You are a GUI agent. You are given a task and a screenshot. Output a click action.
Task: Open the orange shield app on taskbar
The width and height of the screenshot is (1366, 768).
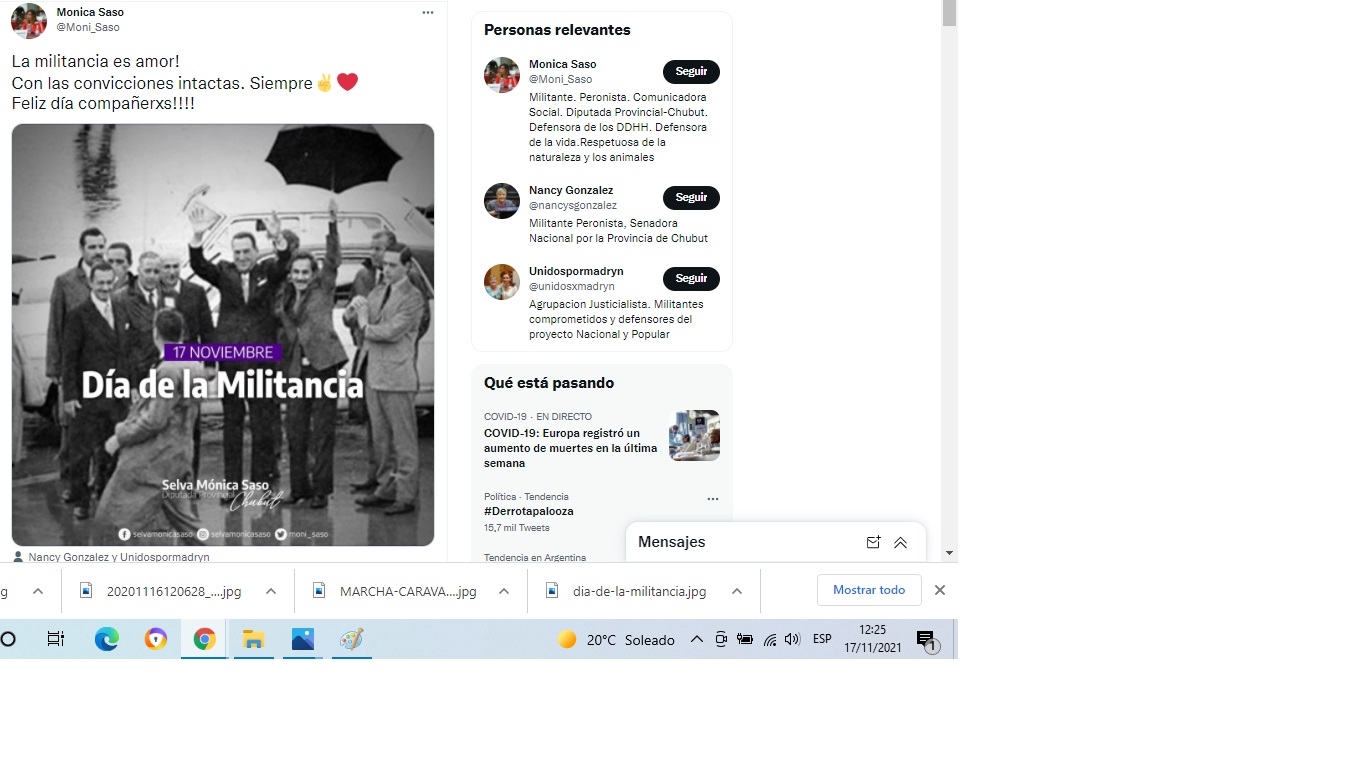[x=156, y=639]
